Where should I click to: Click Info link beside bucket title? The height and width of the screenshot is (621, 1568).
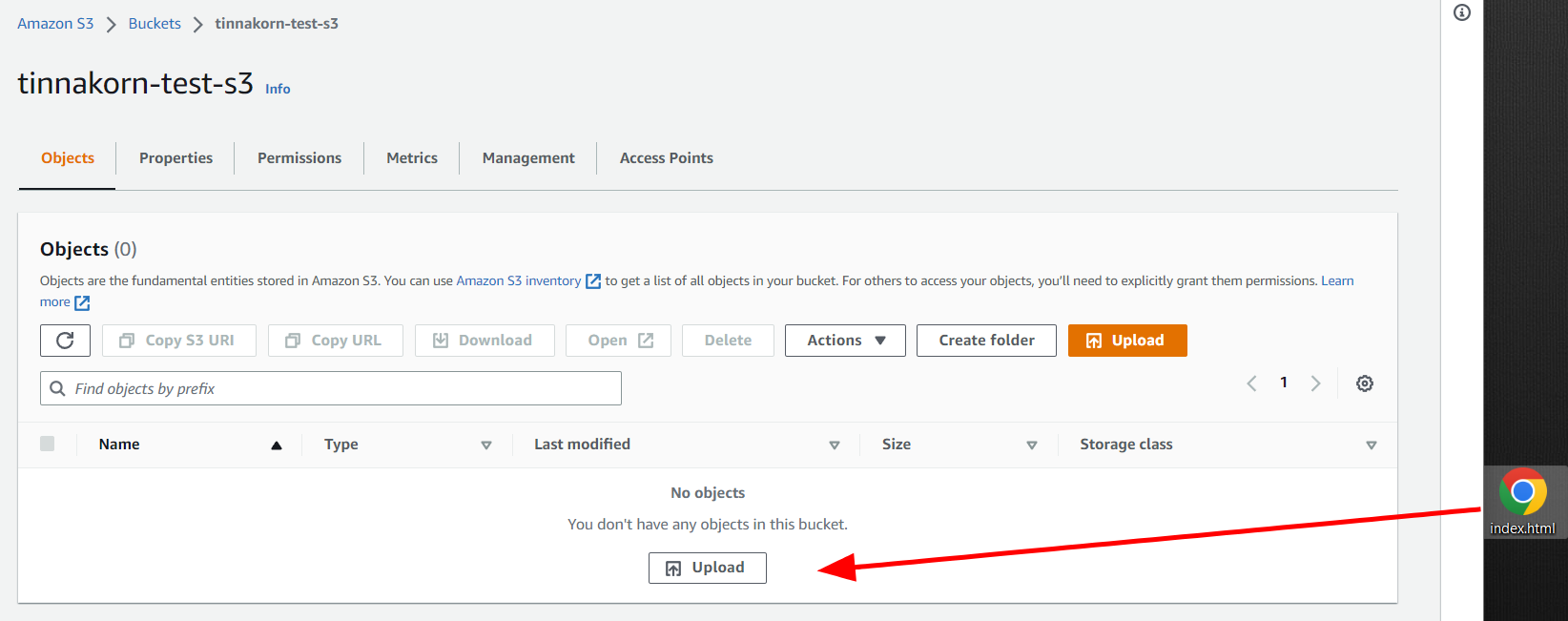pyautogui.click(x=278, y=89)
